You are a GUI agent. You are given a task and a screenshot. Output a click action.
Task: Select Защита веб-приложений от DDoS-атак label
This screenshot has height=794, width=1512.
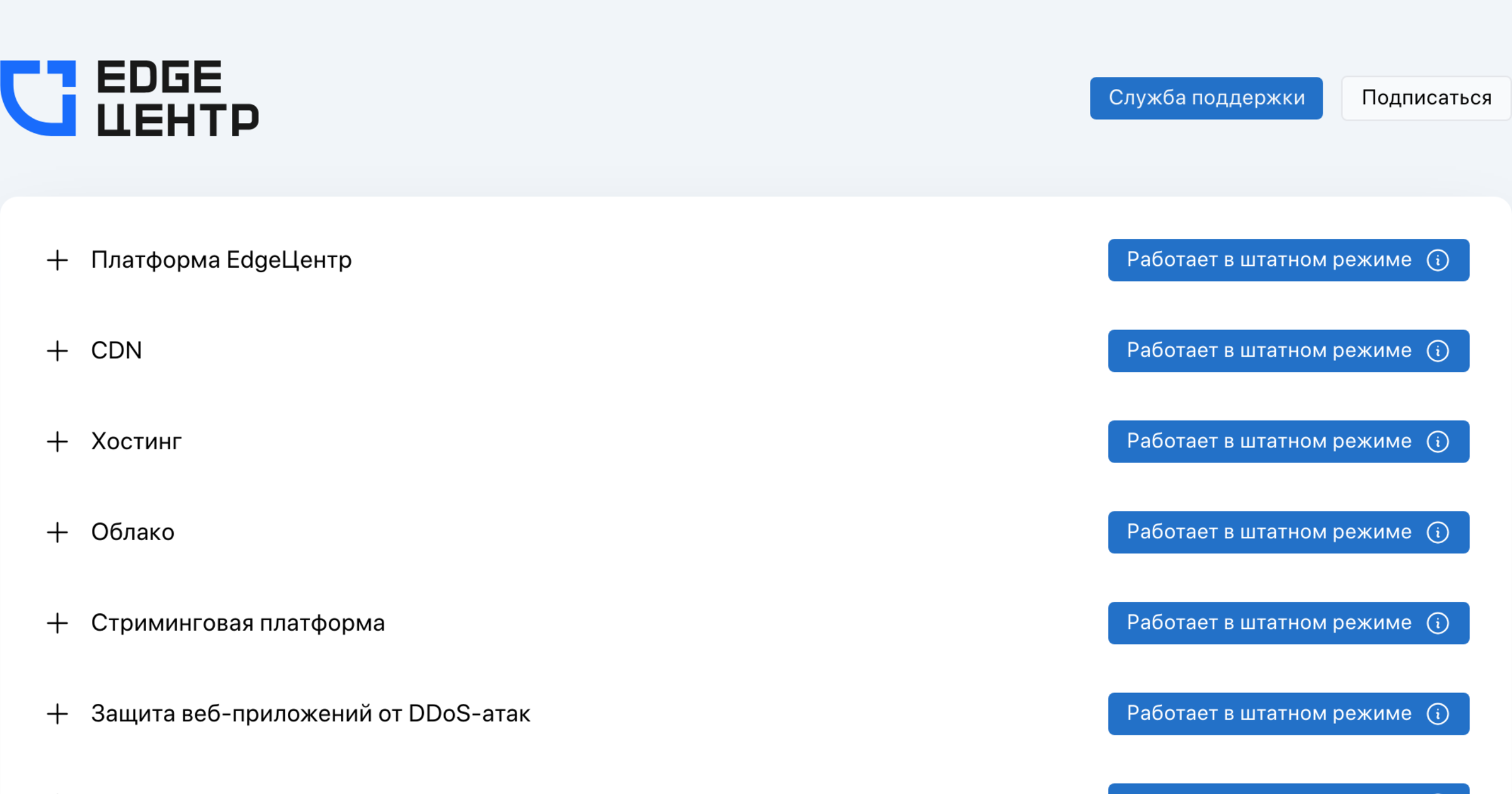pos(311,714)
